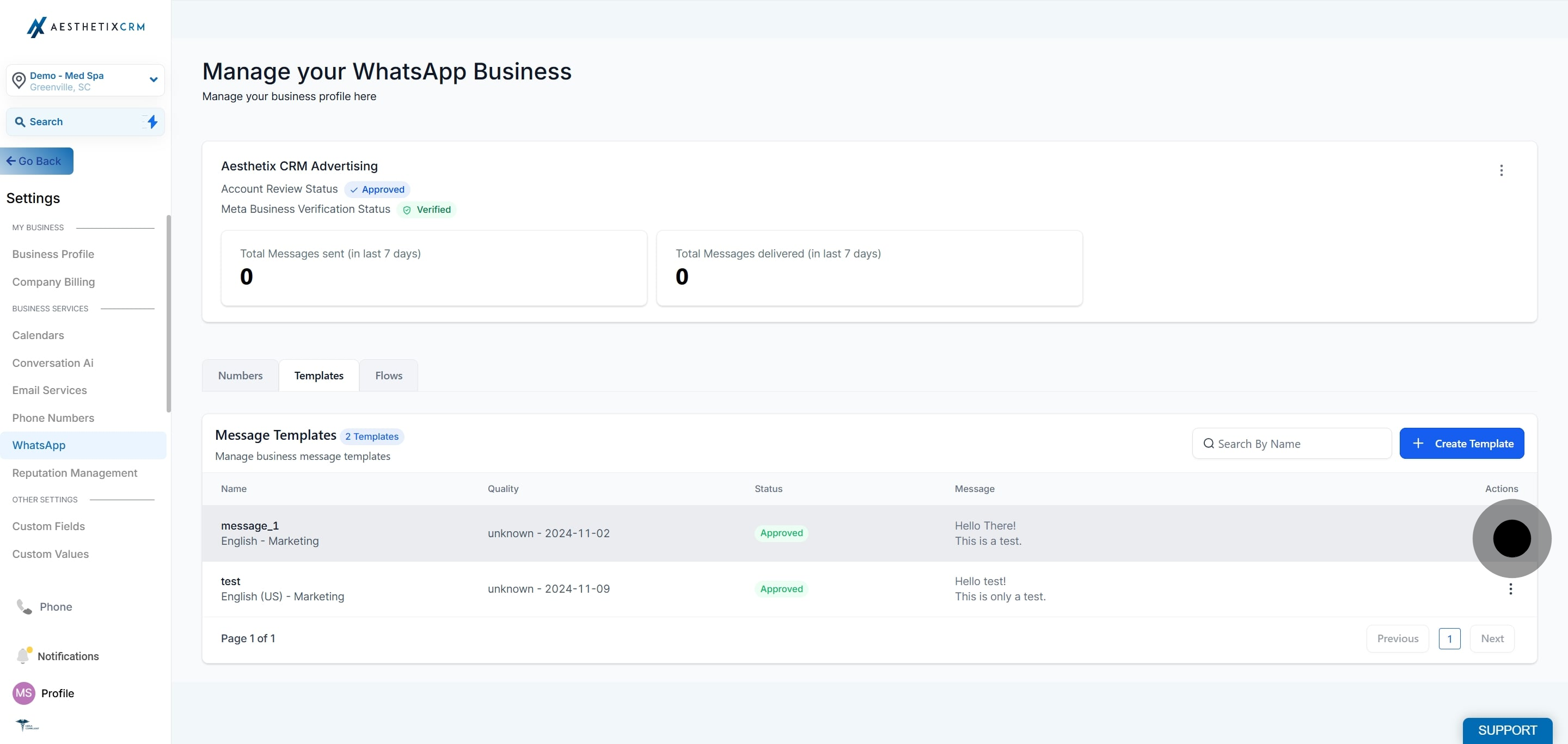
Task: Switch to the Flows tab
Action: [x=388, y=376]
